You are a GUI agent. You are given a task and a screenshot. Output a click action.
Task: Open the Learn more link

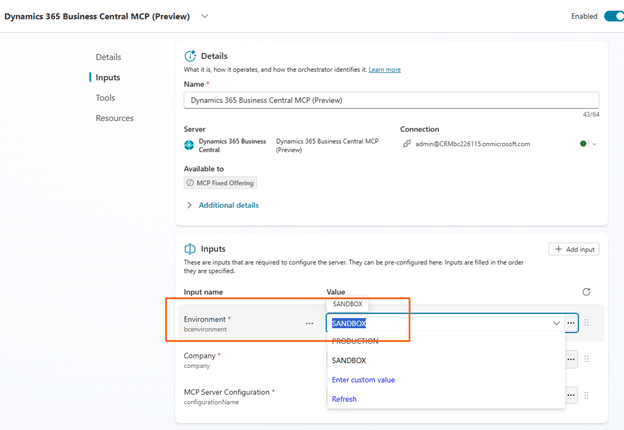coord(384,70)
